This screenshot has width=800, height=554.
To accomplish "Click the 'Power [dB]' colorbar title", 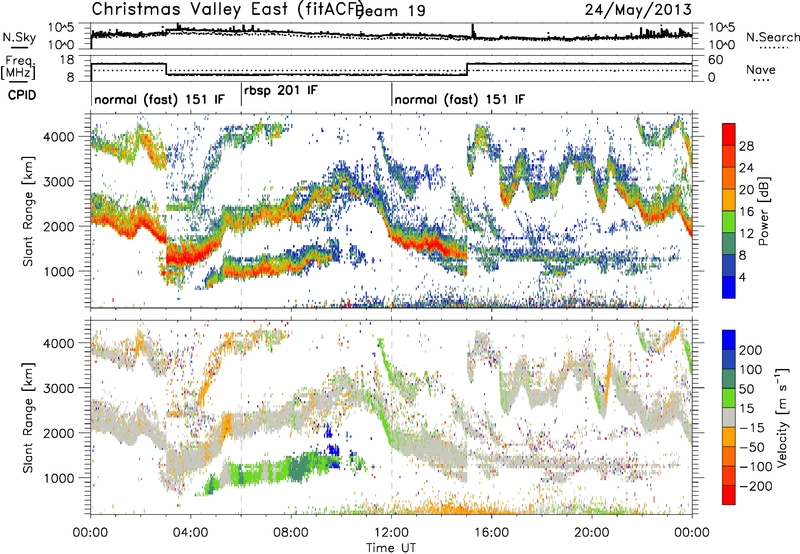I will click(763, 211).
